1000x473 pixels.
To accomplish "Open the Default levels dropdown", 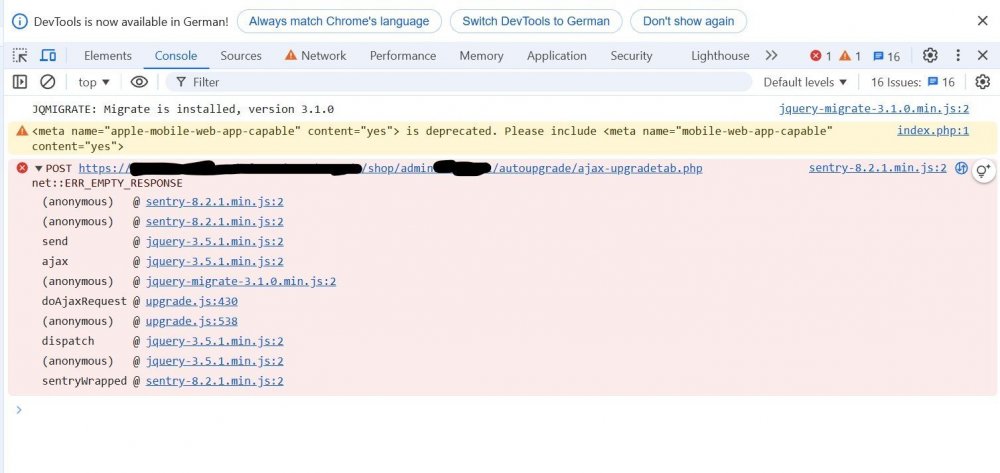I will click(805, 82).
